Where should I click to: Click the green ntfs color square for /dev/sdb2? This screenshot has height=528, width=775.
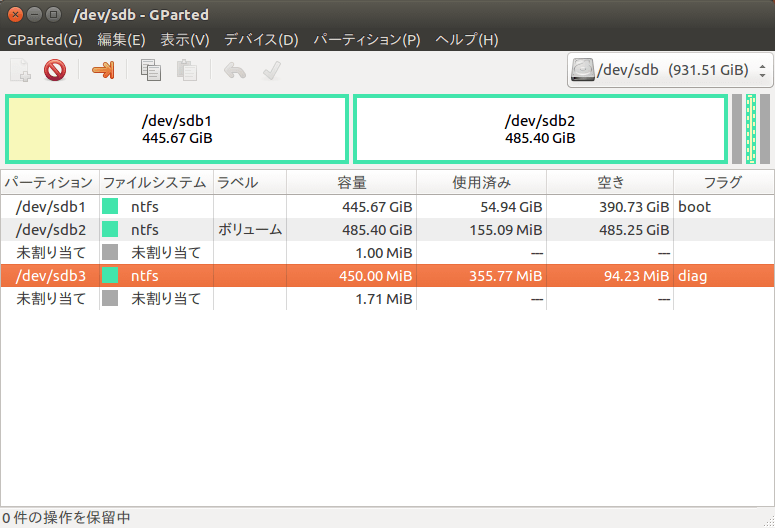tap(110, 229)
